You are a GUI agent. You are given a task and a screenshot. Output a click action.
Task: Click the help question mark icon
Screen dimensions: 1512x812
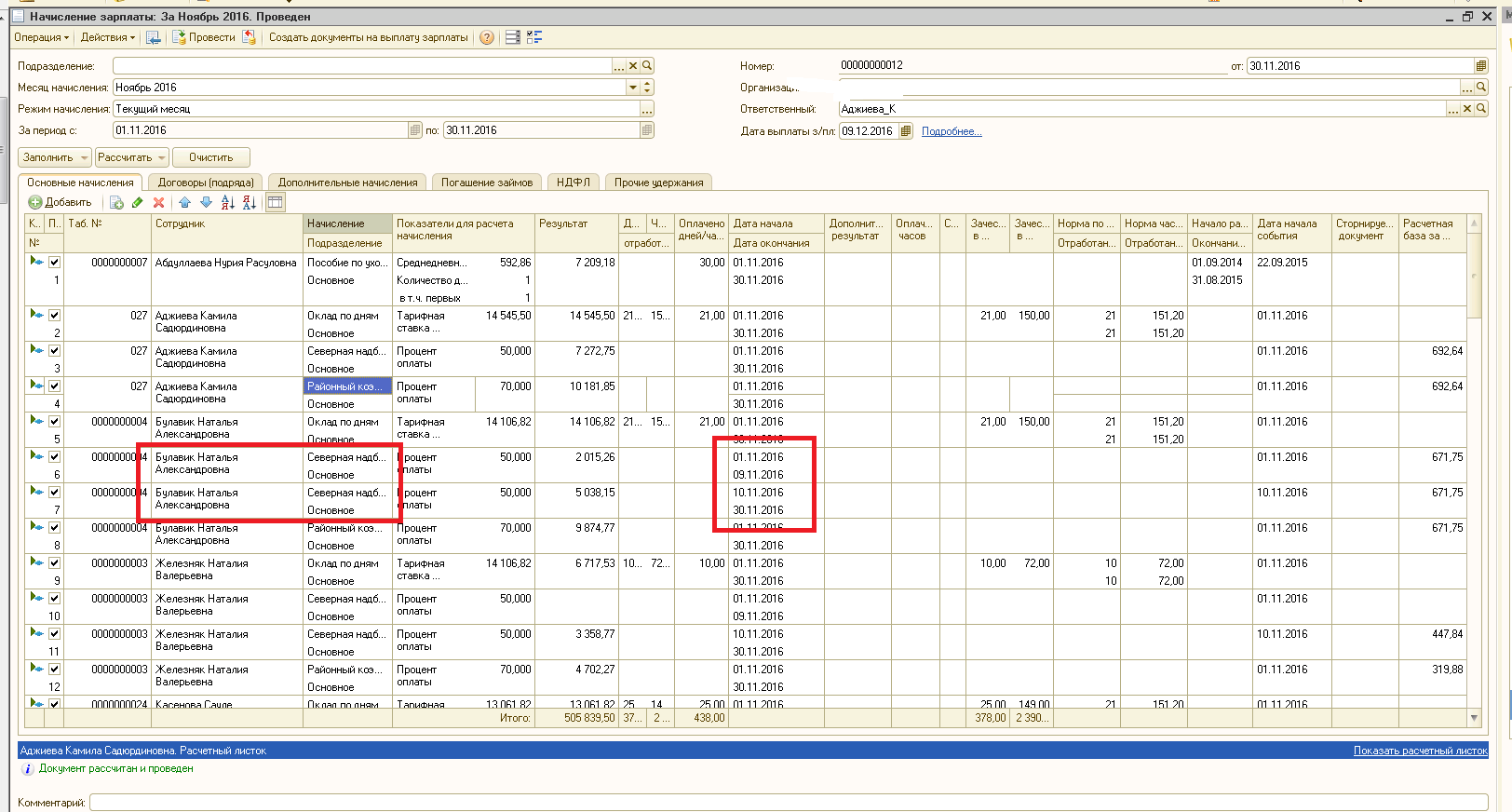pos(486,38)
